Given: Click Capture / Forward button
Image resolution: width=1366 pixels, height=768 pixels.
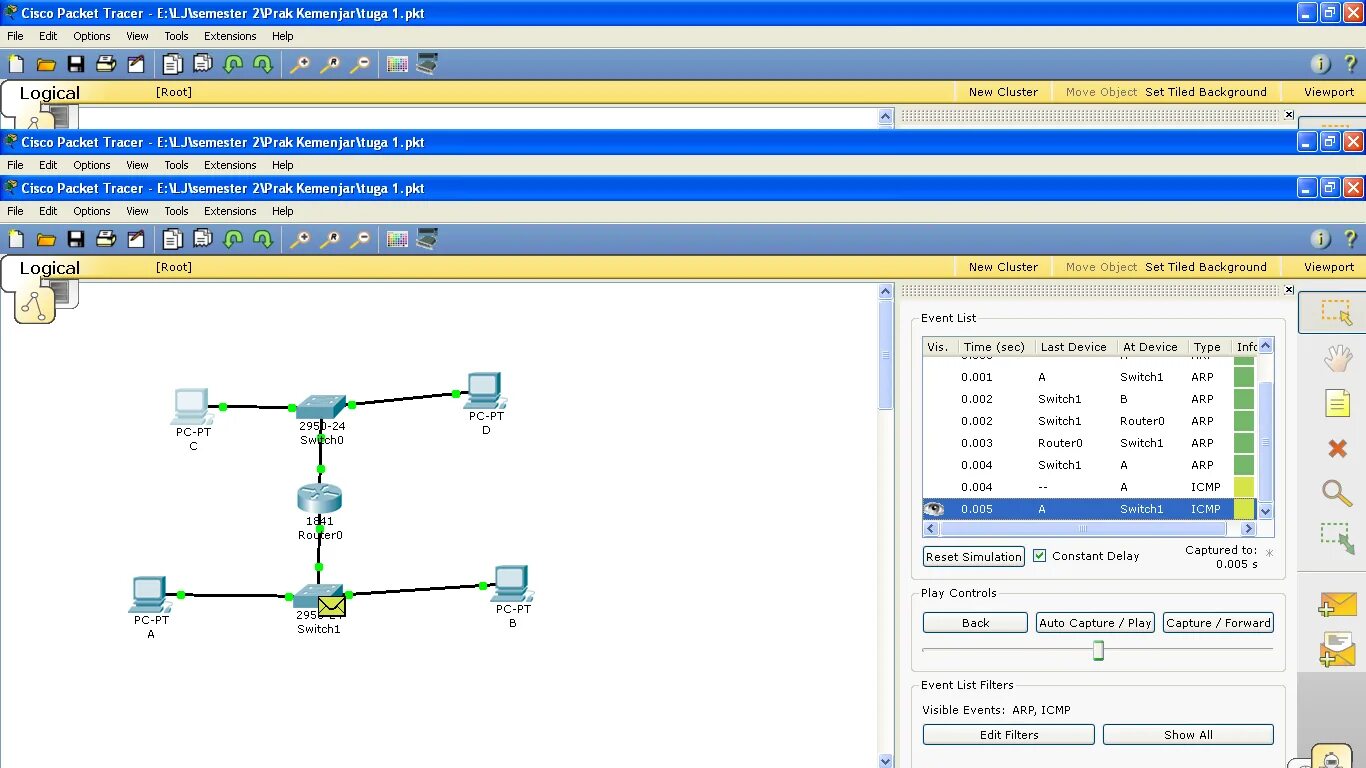Looking at the screenshot, I should (1218, 623).
